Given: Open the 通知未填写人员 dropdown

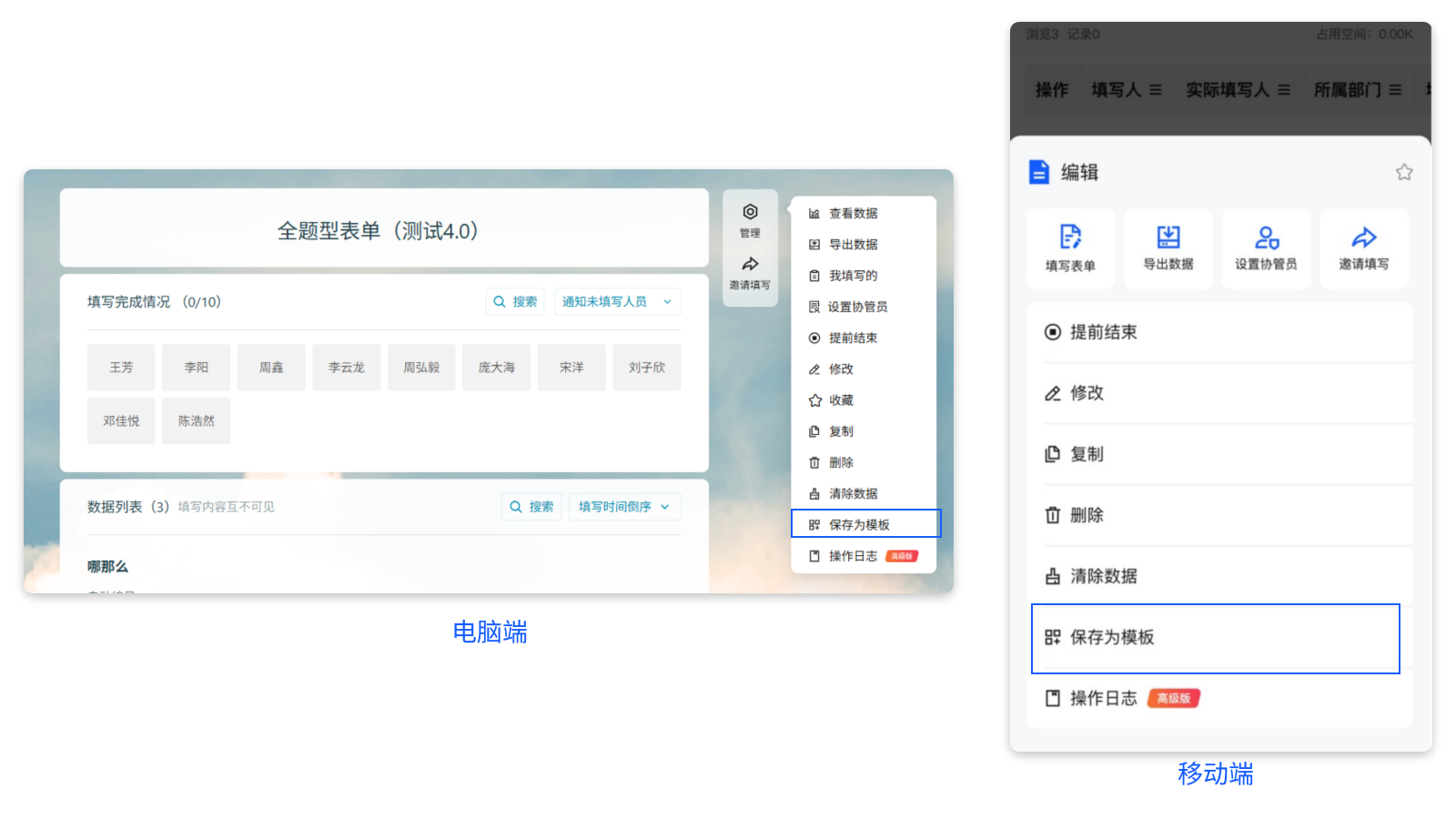Looking at the screenshot, I should click(618, 301).
